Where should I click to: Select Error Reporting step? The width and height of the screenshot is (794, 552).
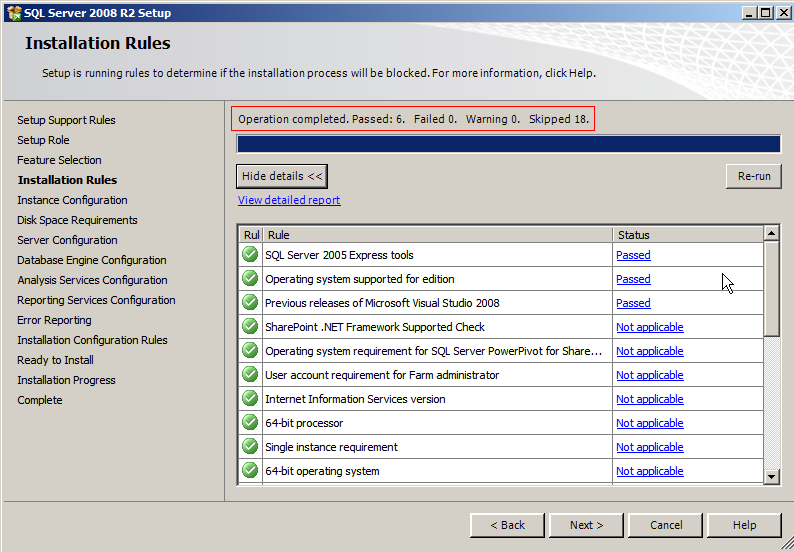coord(54,320)
